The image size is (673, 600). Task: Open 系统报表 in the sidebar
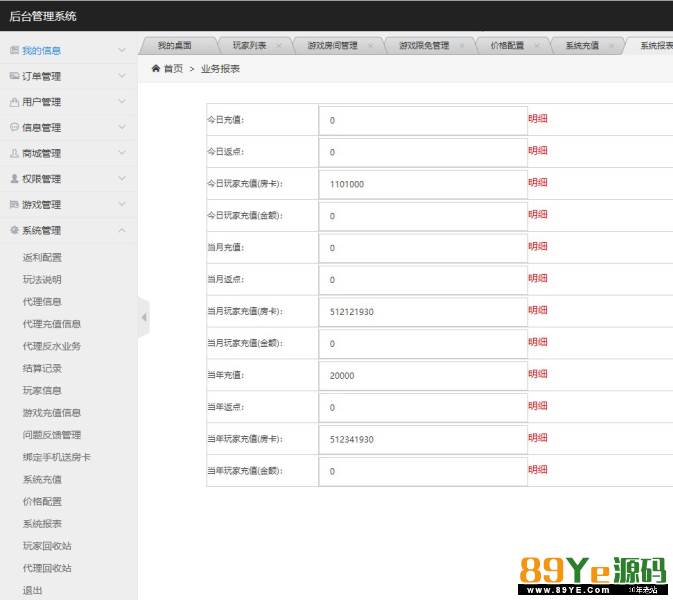[x=42, y=524]
